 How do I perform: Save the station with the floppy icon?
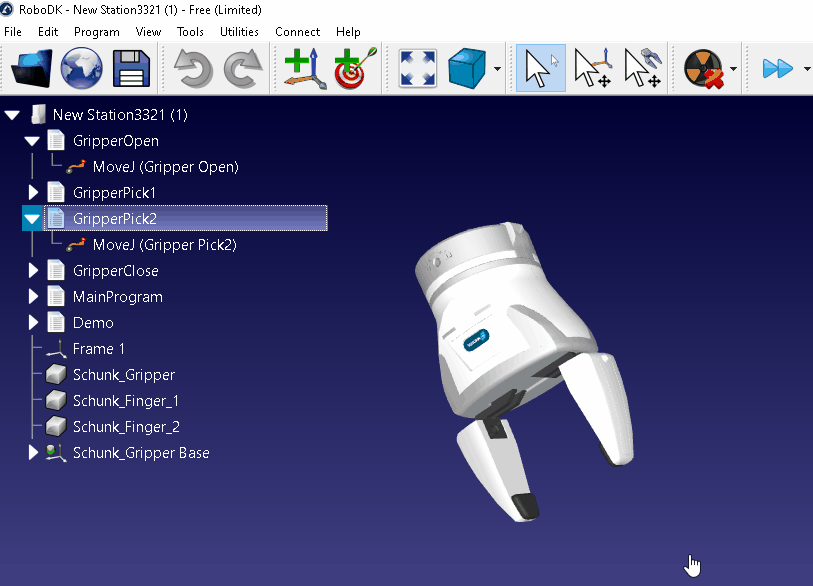tap(131, 68)
